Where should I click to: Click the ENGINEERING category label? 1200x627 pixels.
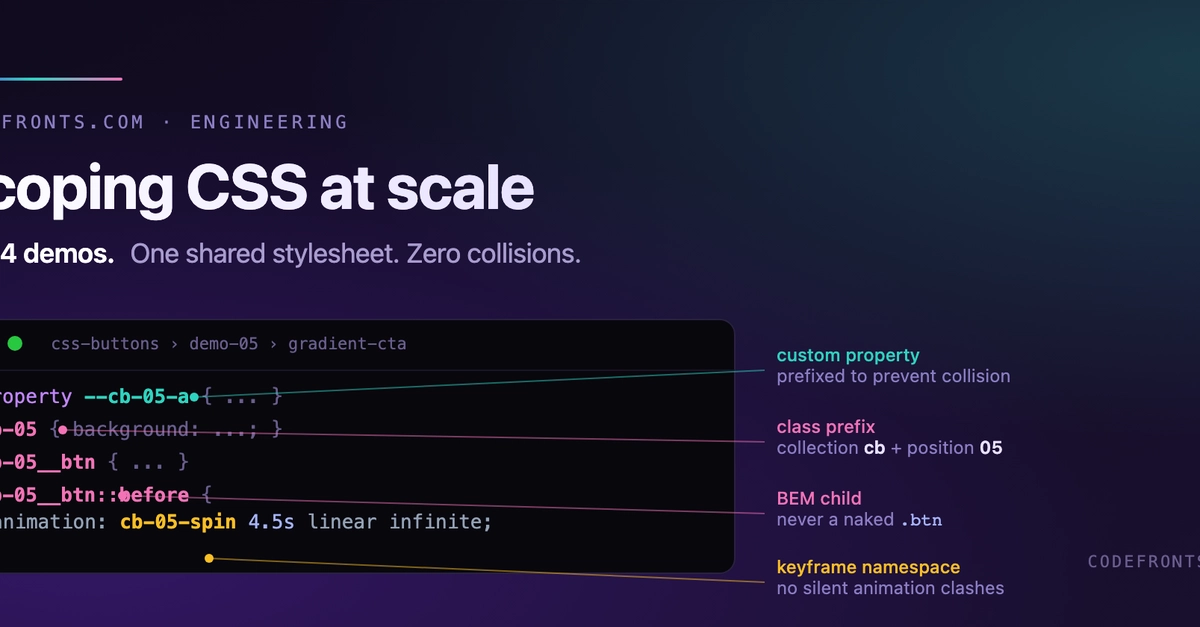click(269, 122)
